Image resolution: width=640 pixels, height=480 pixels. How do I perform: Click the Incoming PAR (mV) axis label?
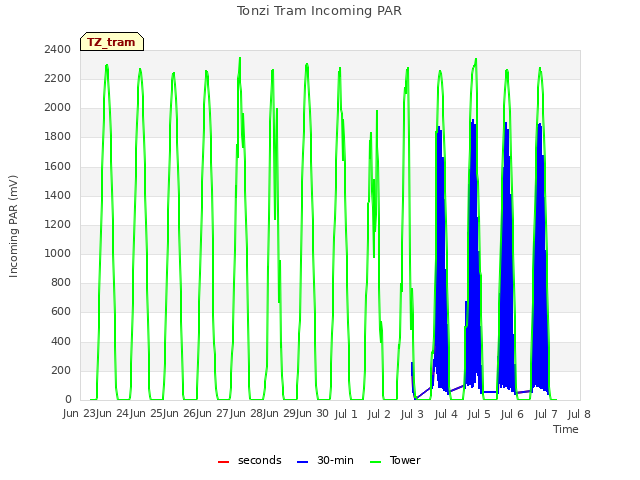tap(13, 227)
